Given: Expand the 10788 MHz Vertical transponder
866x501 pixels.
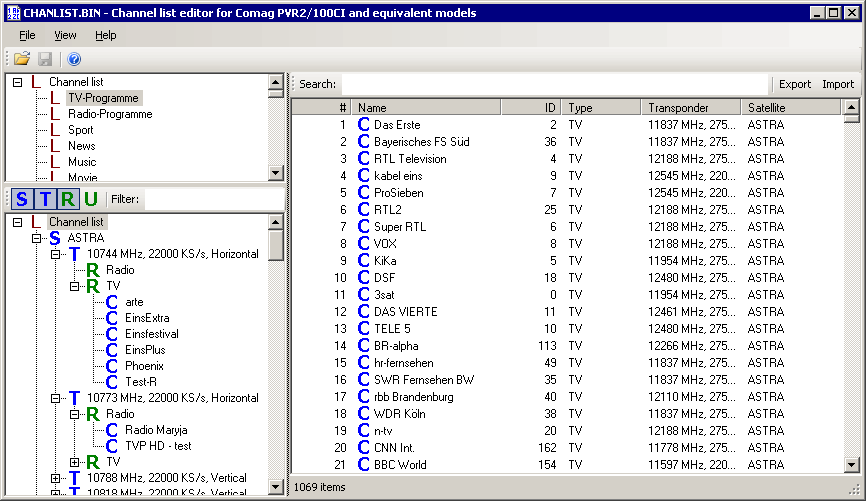Looking at the screenshot, I should (x=56, y=478).
